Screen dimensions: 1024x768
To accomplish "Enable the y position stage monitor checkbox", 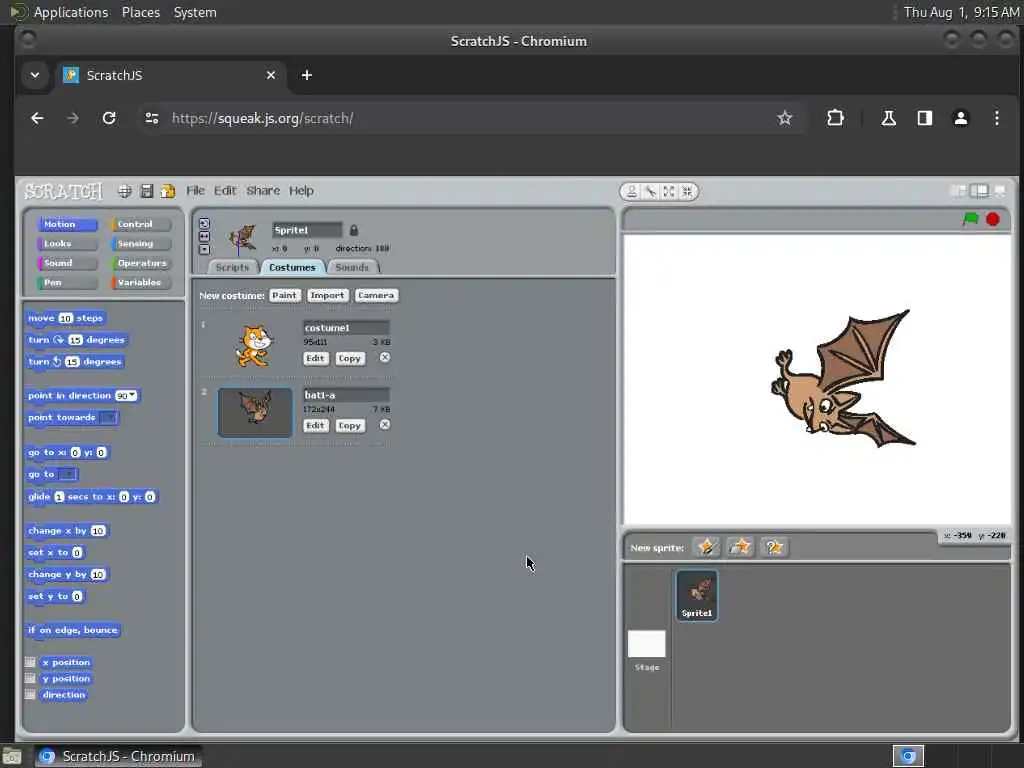I will coord(30,678).
